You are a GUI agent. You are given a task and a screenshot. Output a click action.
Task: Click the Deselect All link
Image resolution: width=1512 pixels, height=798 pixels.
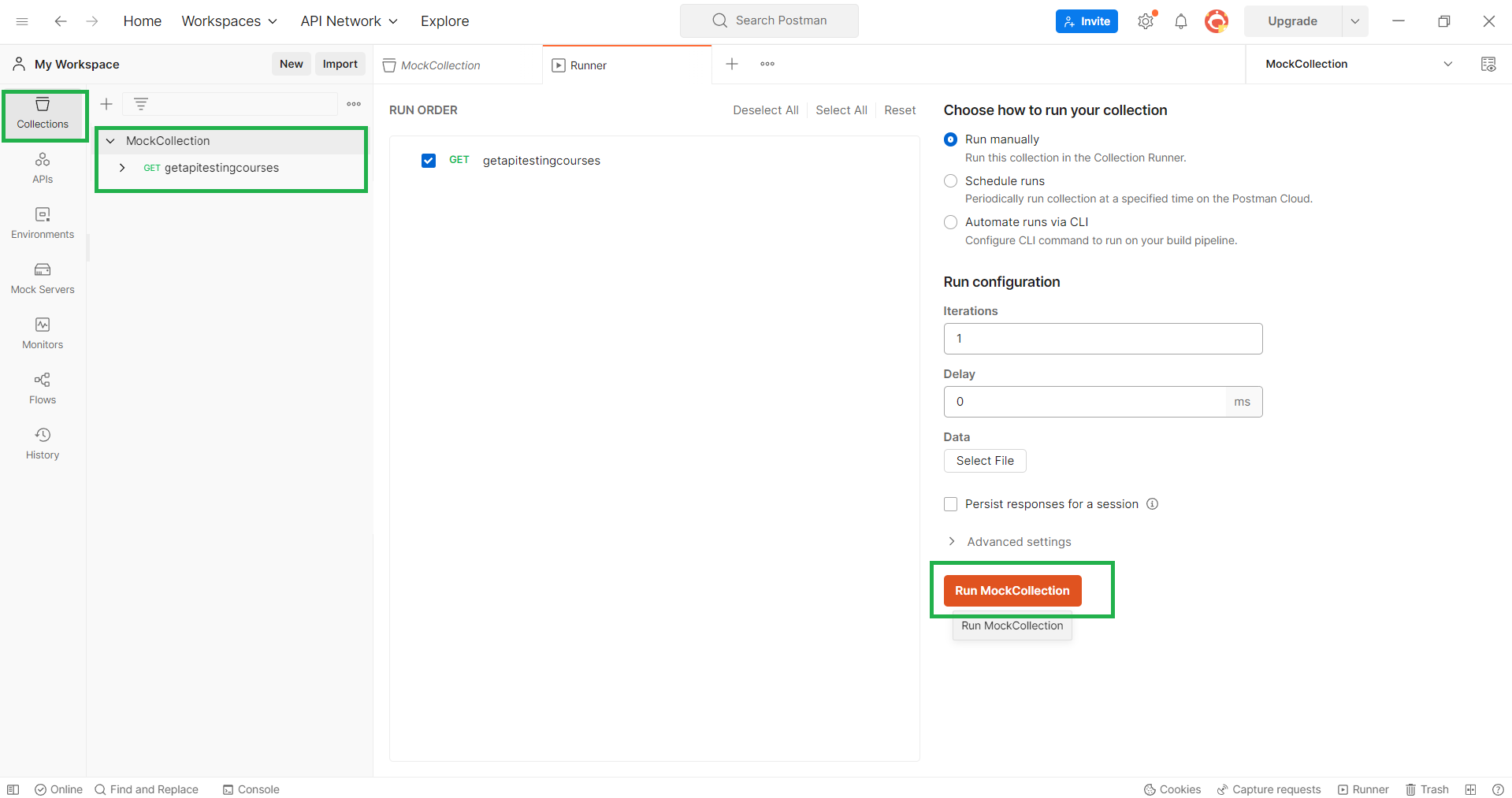(x=766, y=110)
